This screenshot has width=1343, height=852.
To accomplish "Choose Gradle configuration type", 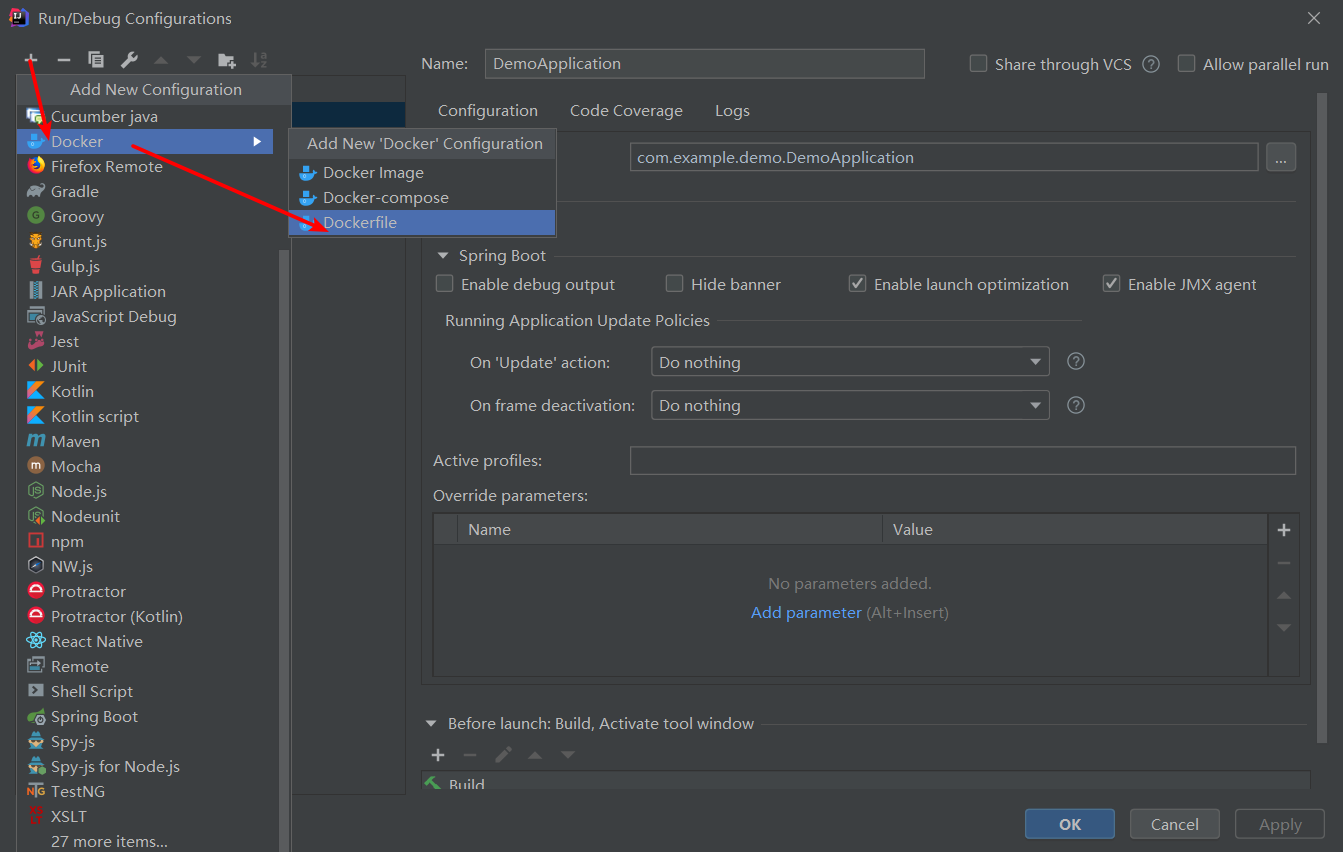I will tap(145, 191).
